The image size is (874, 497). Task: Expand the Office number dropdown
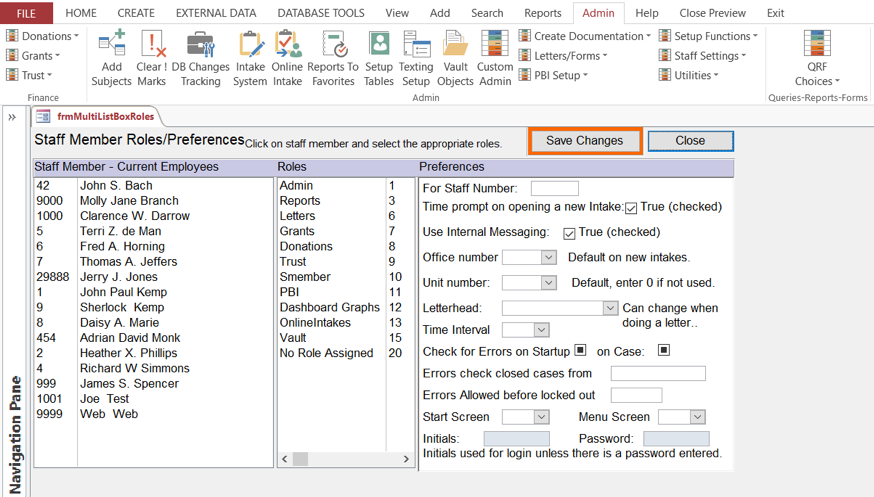click(x=548, y=258)
